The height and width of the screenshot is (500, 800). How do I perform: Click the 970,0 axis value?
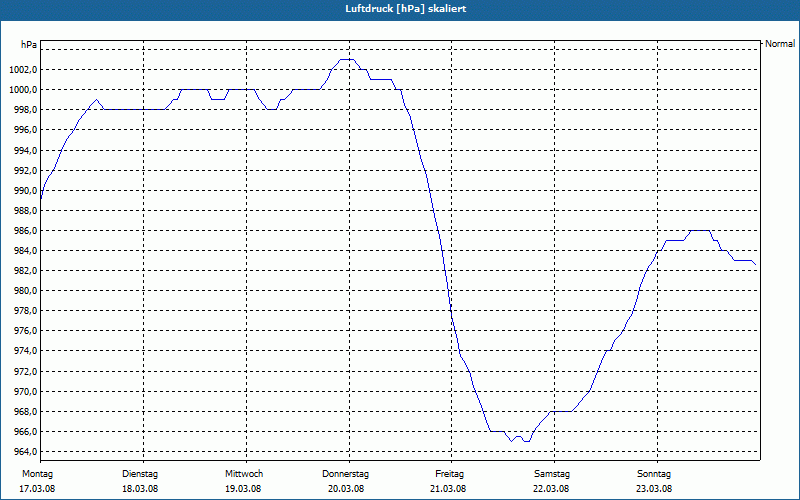pos(25,392)
